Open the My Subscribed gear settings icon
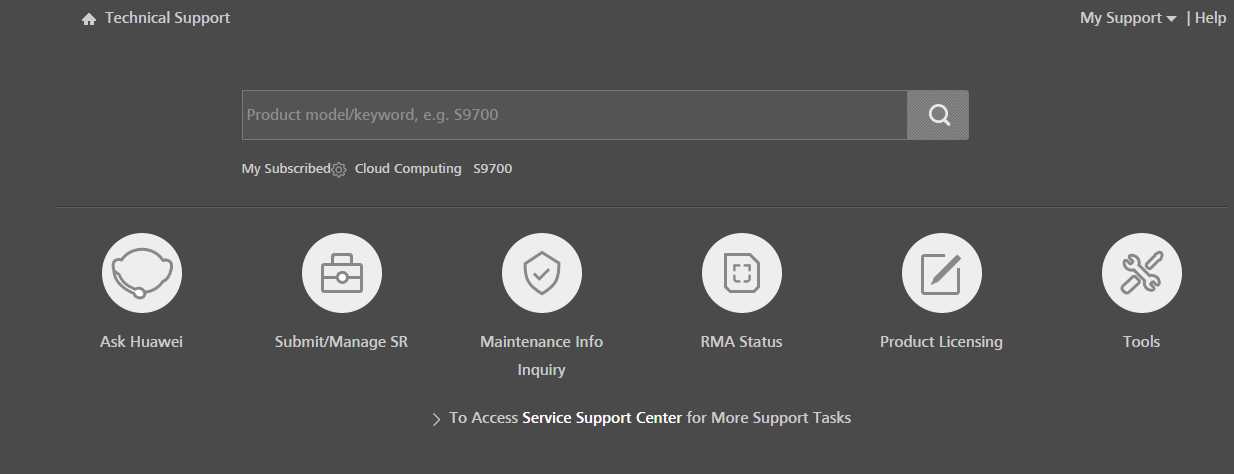Viewport: 1234px width, 474px height. point(339,170)
